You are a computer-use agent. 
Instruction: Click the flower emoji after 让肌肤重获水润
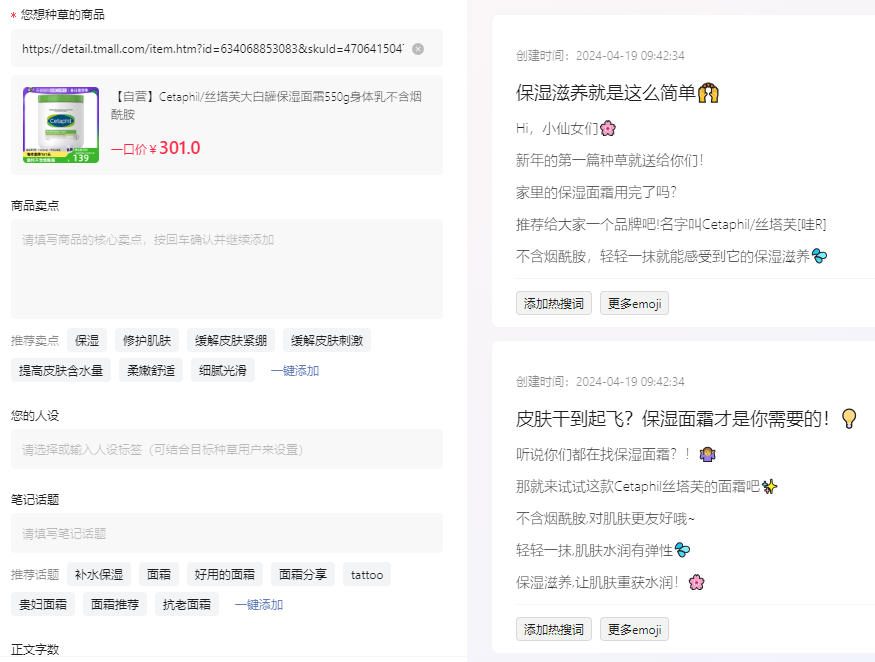696,583
